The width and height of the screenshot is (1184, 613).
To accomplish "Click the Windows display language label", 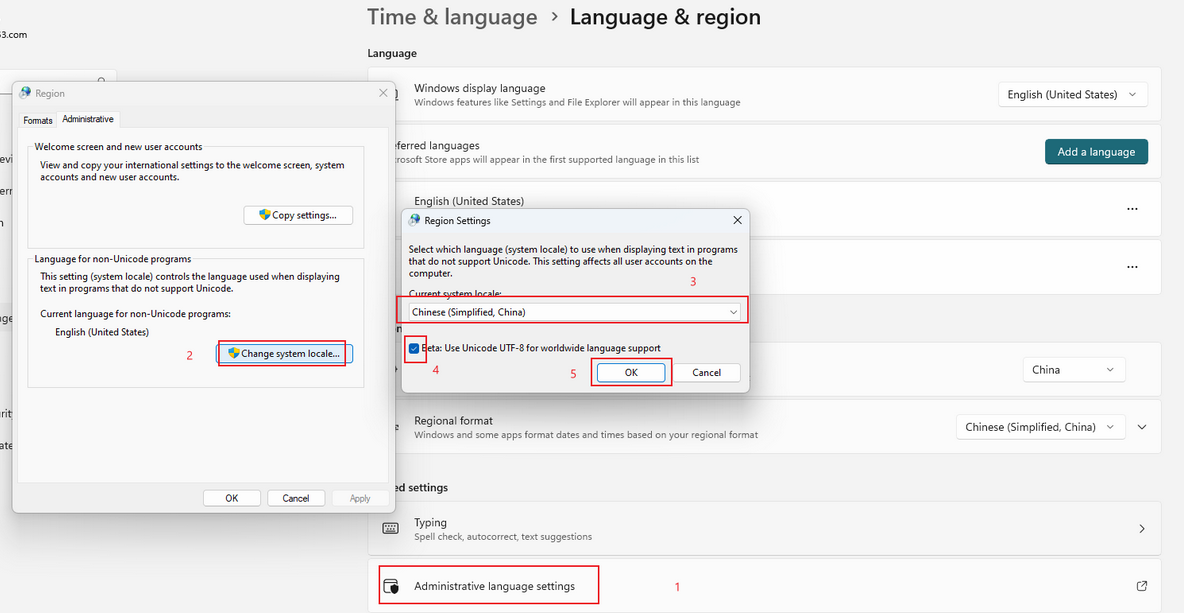I will point(479,88).
